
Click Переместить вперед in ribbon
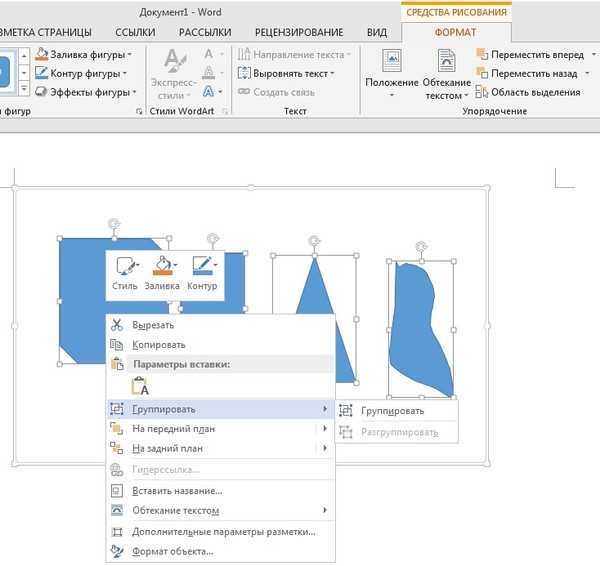(530, 55)
